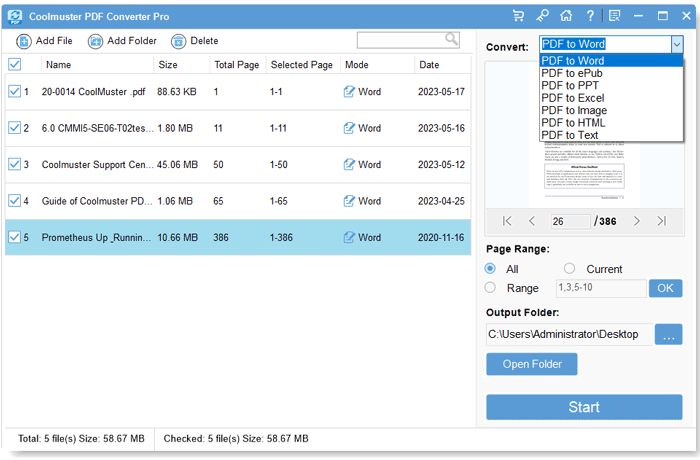Click Word mode icon for 6.0 CMMI5 file
The image size is (700, 460).
[x=349, y=128]
